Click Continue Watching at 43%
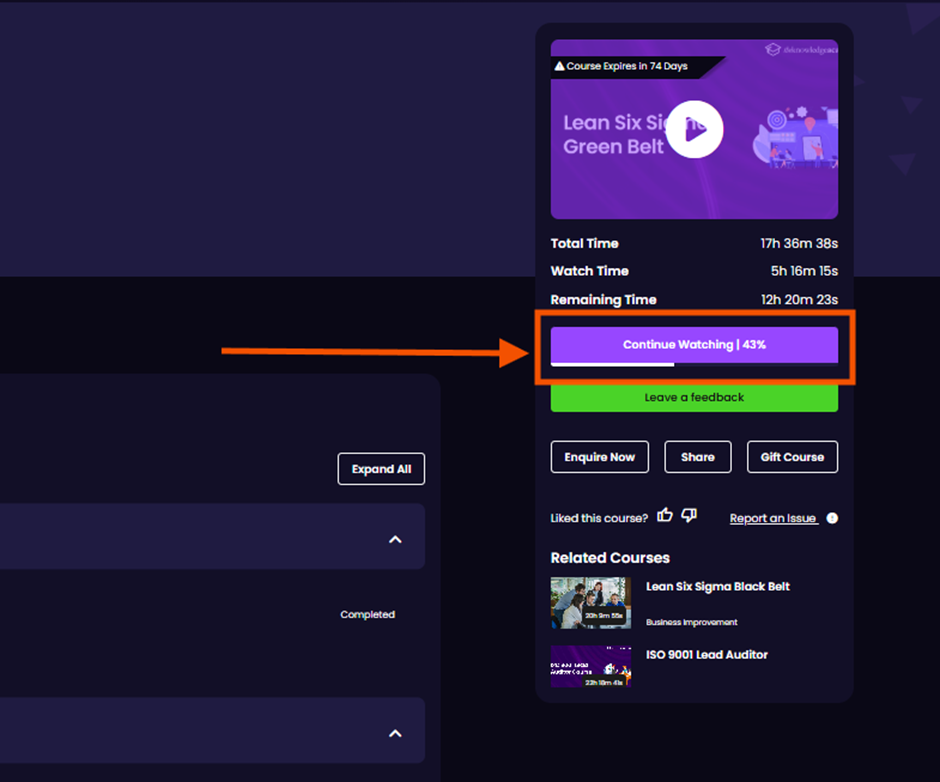 694,344
